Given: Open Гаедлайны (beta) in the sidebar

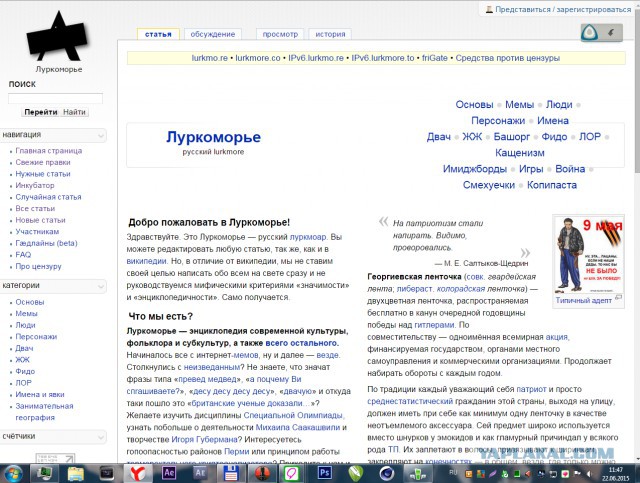Looking at the screenshot, I should tap(46, 243).
